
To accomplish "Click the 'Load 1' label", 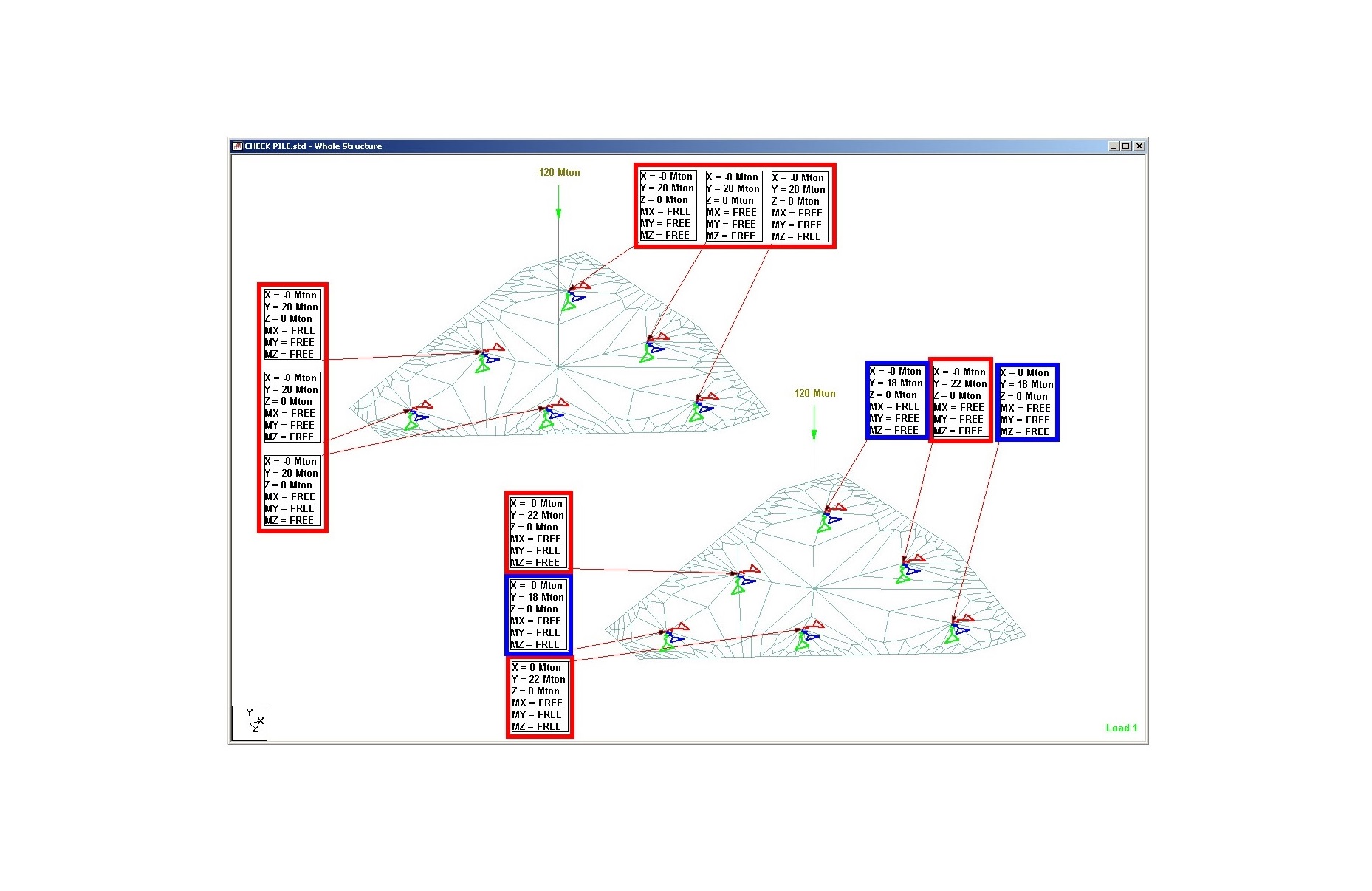I will tap(1121, 728).
